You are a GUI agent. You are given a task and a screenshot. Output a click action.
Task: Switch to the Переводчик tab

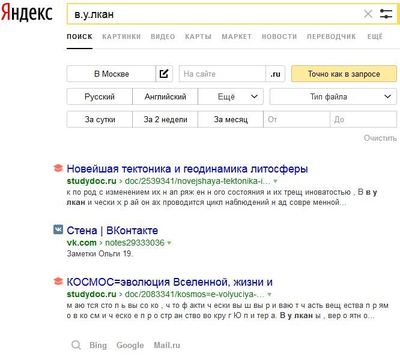331,37
